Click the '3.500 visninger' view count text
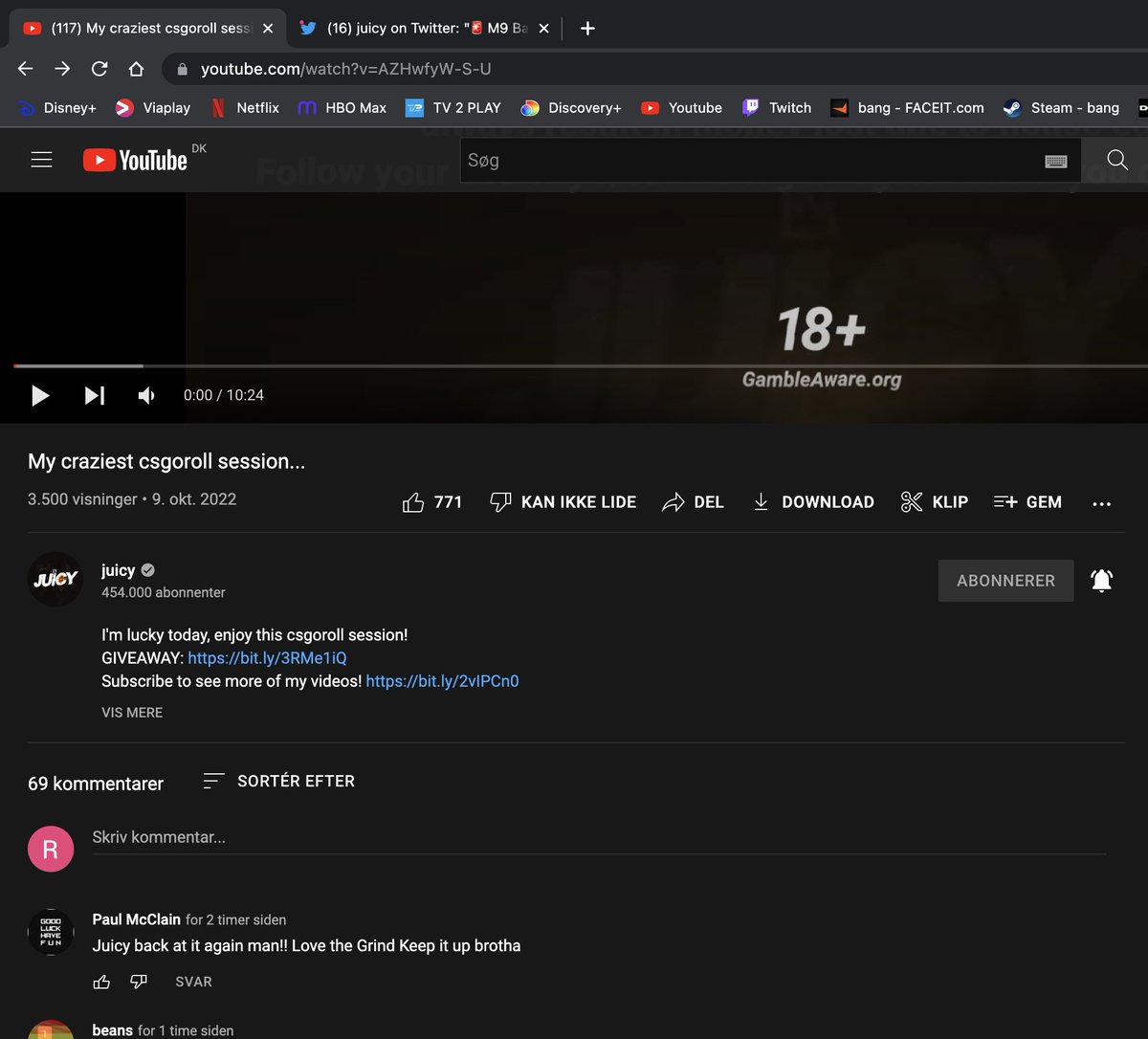This screenshot has width=1148, height=1039. pyautogui.click(x=82, y=499)
